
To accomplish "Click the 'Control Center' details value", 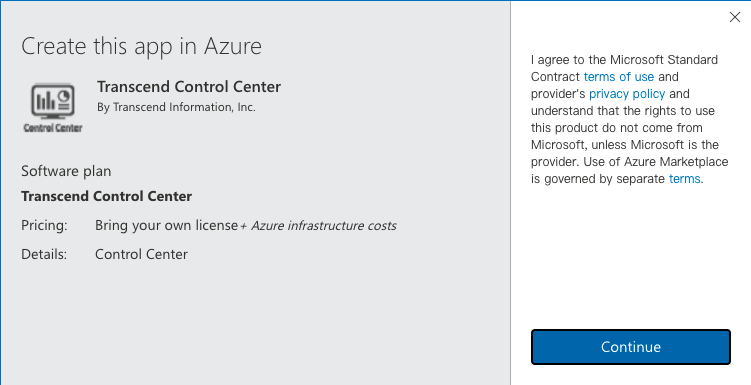I will coord(141,254).
